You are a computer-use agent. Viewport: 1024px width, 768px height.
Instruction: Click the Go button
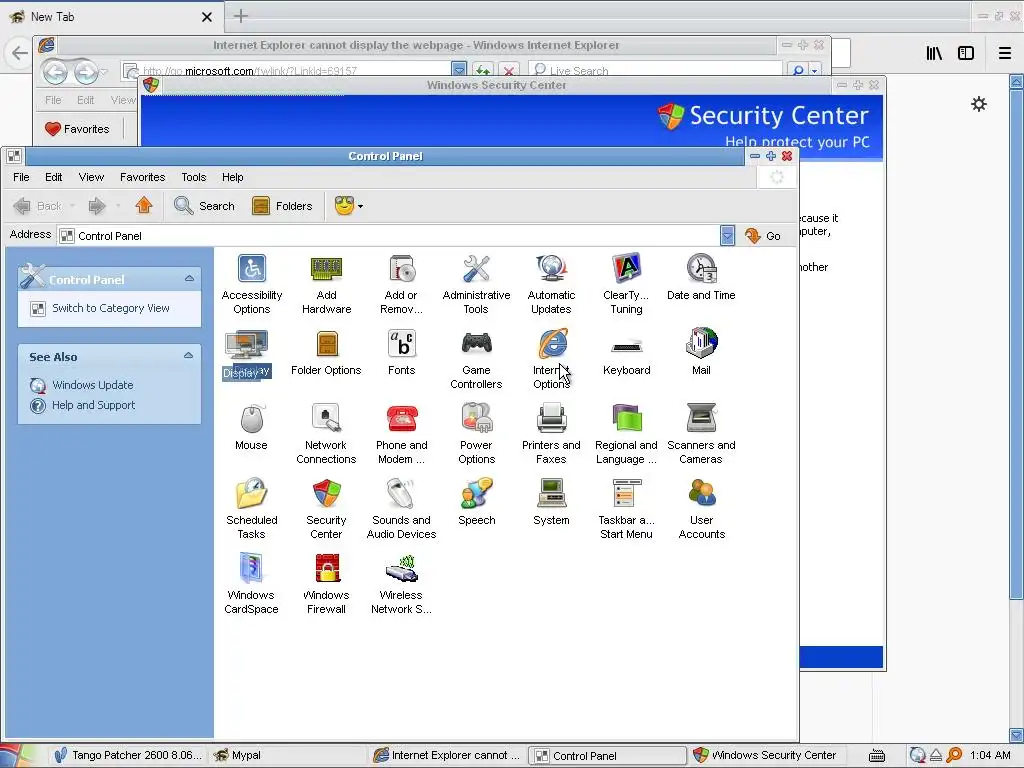pos(763,236)
